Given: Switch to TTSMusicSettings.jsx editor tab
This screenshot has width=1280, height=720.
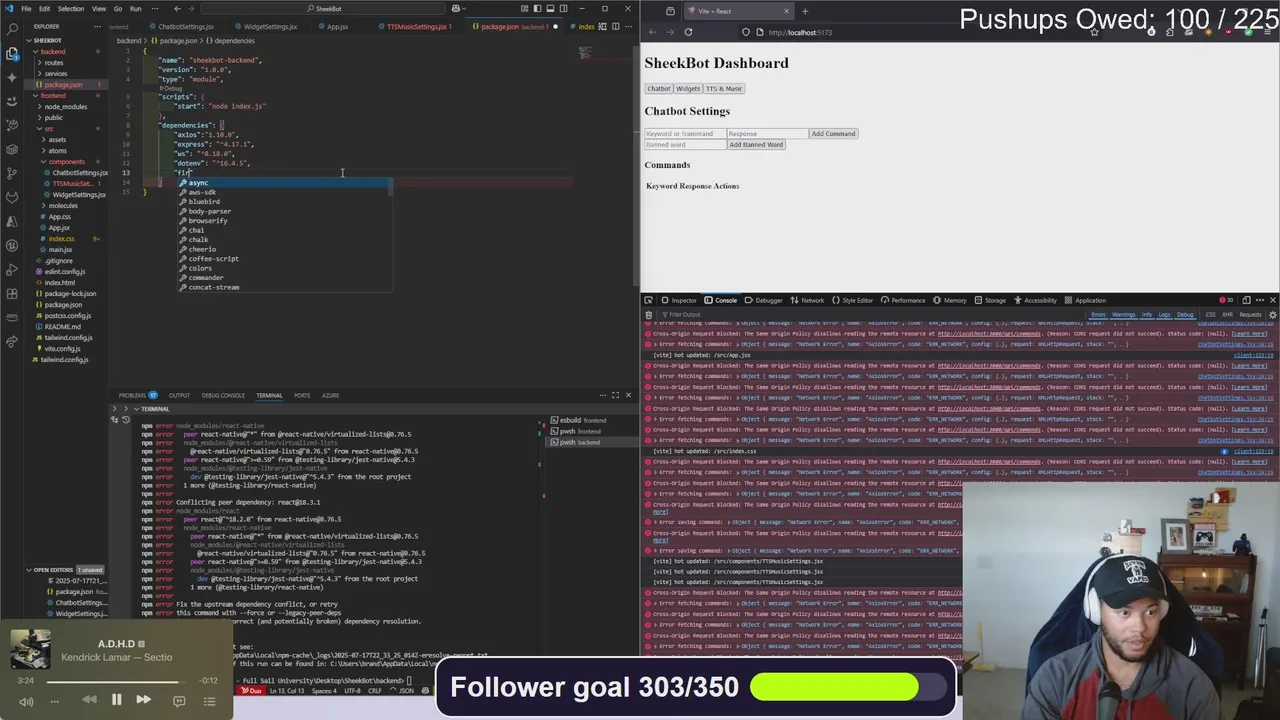Looking at the screenshot, I should [x=416, y=26].
